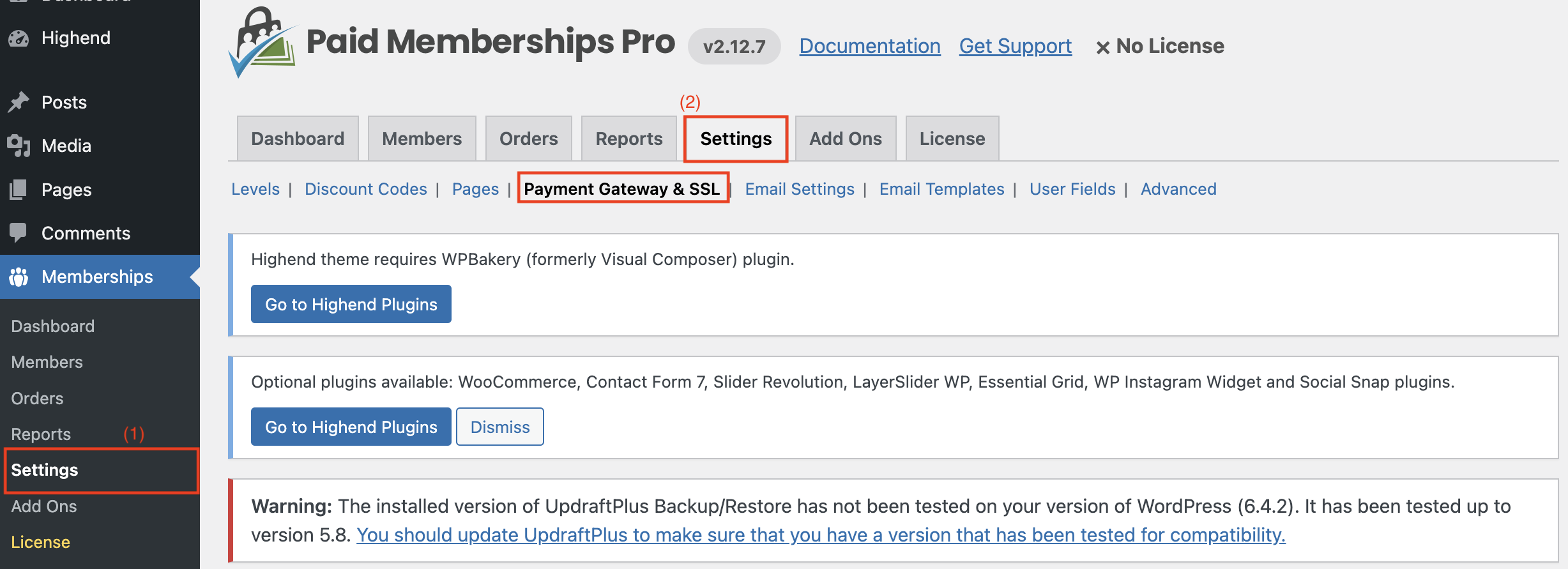Click the Posts pushpin icon
The width and height of the screenshot is (1568, 569).
point(19,102)
